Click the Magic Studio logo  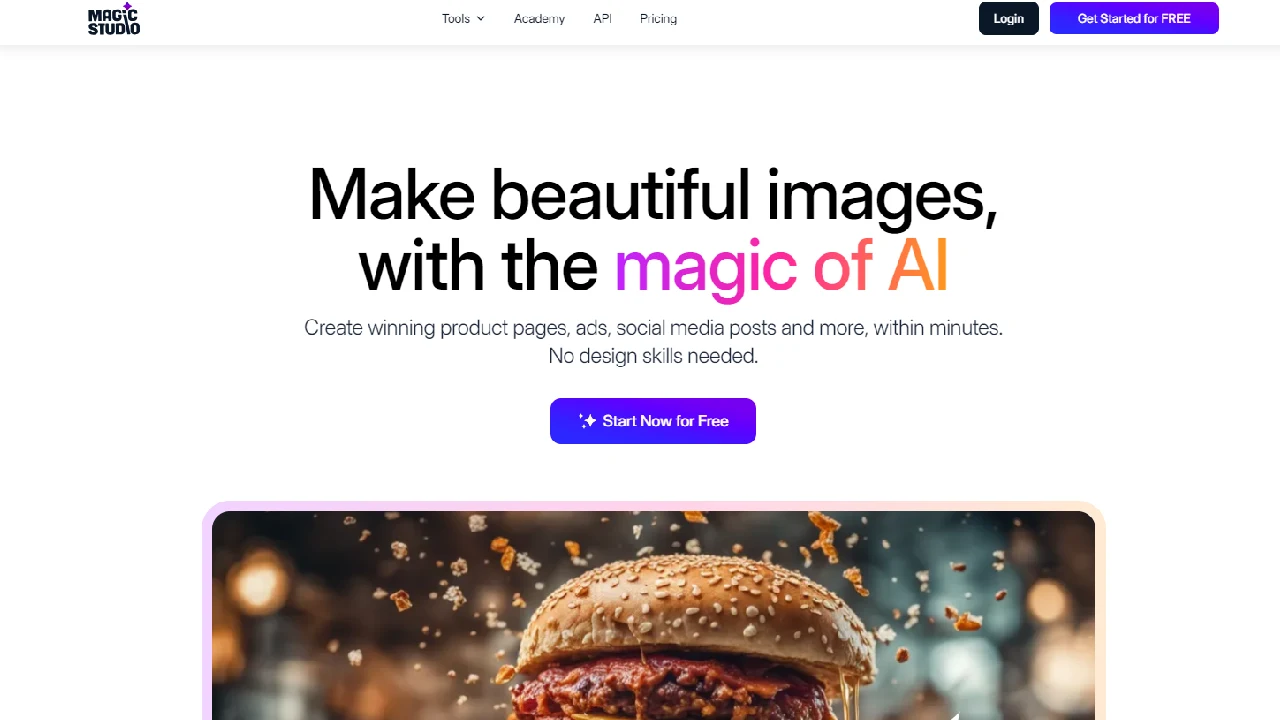114,19
